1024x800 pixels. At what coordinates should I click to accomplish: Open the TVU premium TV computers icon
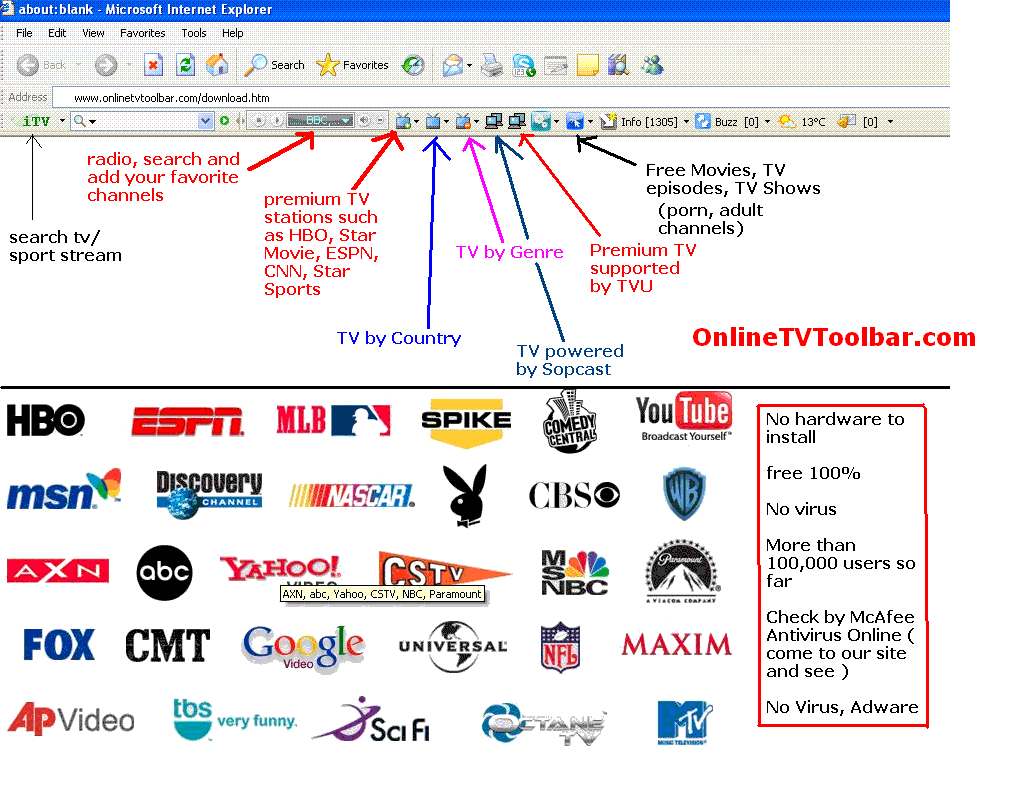coord(517,121)
